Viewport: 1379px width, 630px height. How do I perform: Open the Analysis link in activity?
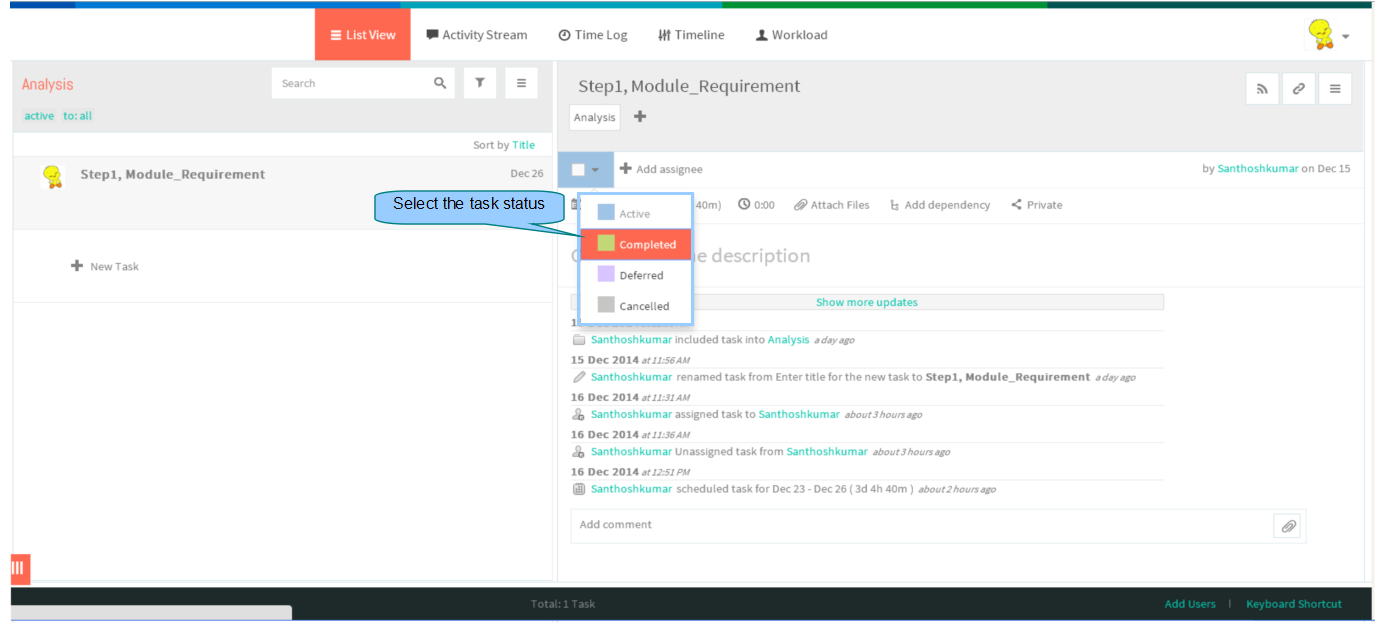(788, 340)
